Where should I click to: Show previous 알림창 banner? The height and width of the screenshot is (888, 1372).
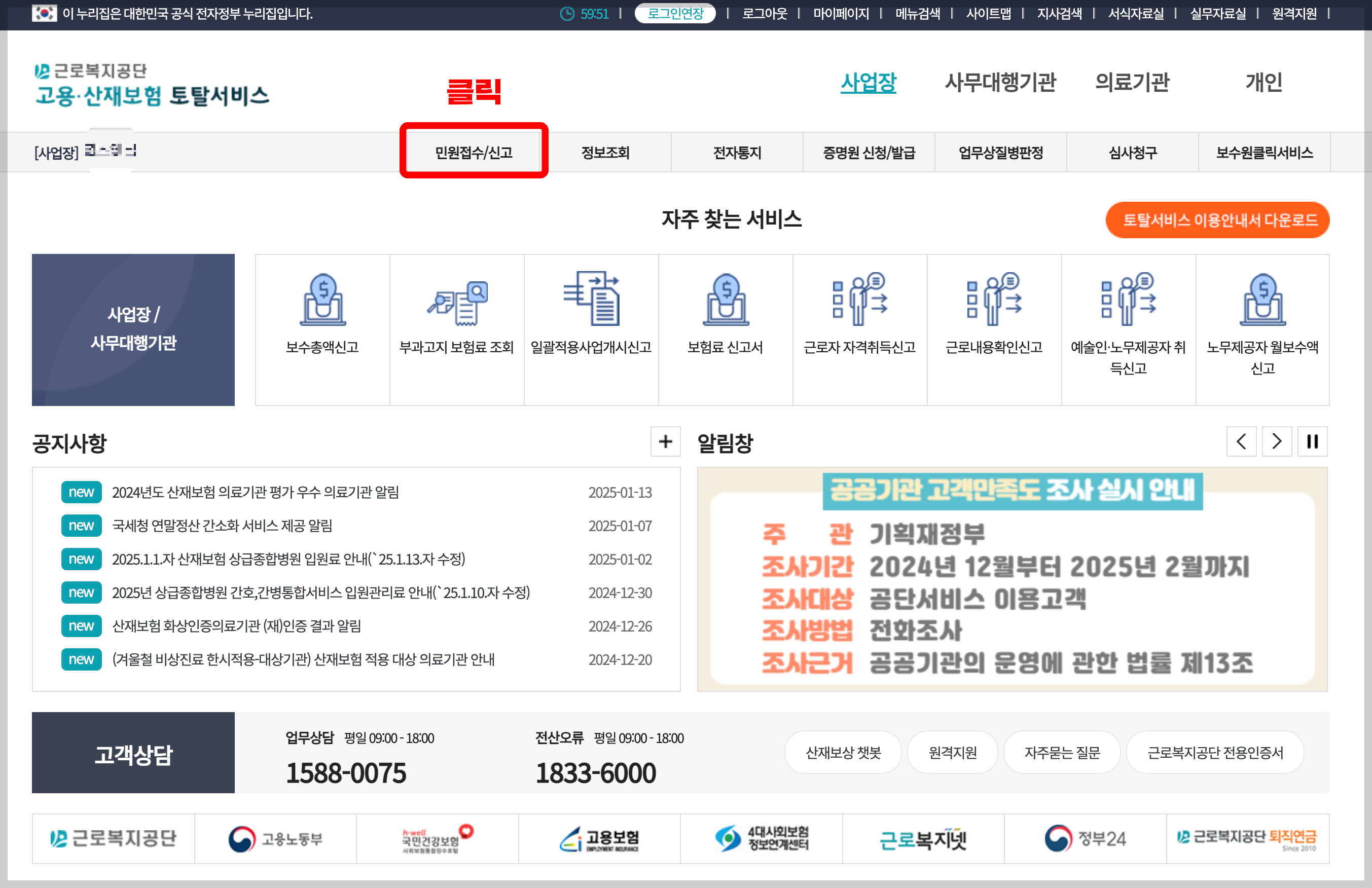point(1241,441)
